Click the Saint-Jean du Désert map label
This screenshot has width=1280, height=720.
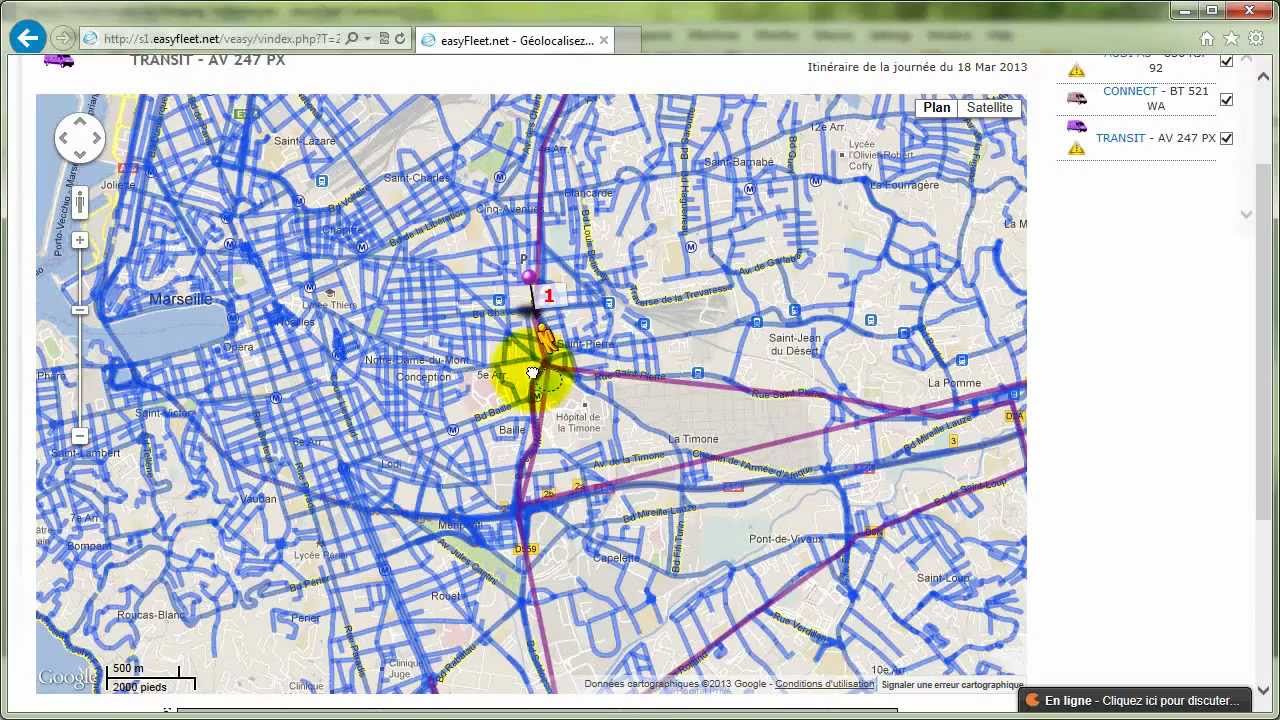[x=795, y=344]
